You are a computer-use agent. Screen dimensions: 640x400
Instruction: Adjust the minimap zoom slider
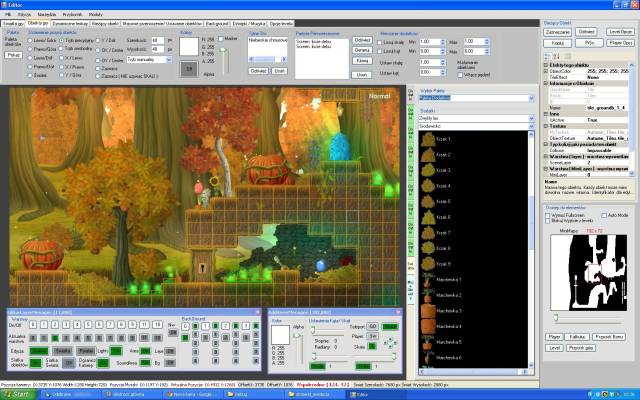pyautogui.click(x=589, y=318)
